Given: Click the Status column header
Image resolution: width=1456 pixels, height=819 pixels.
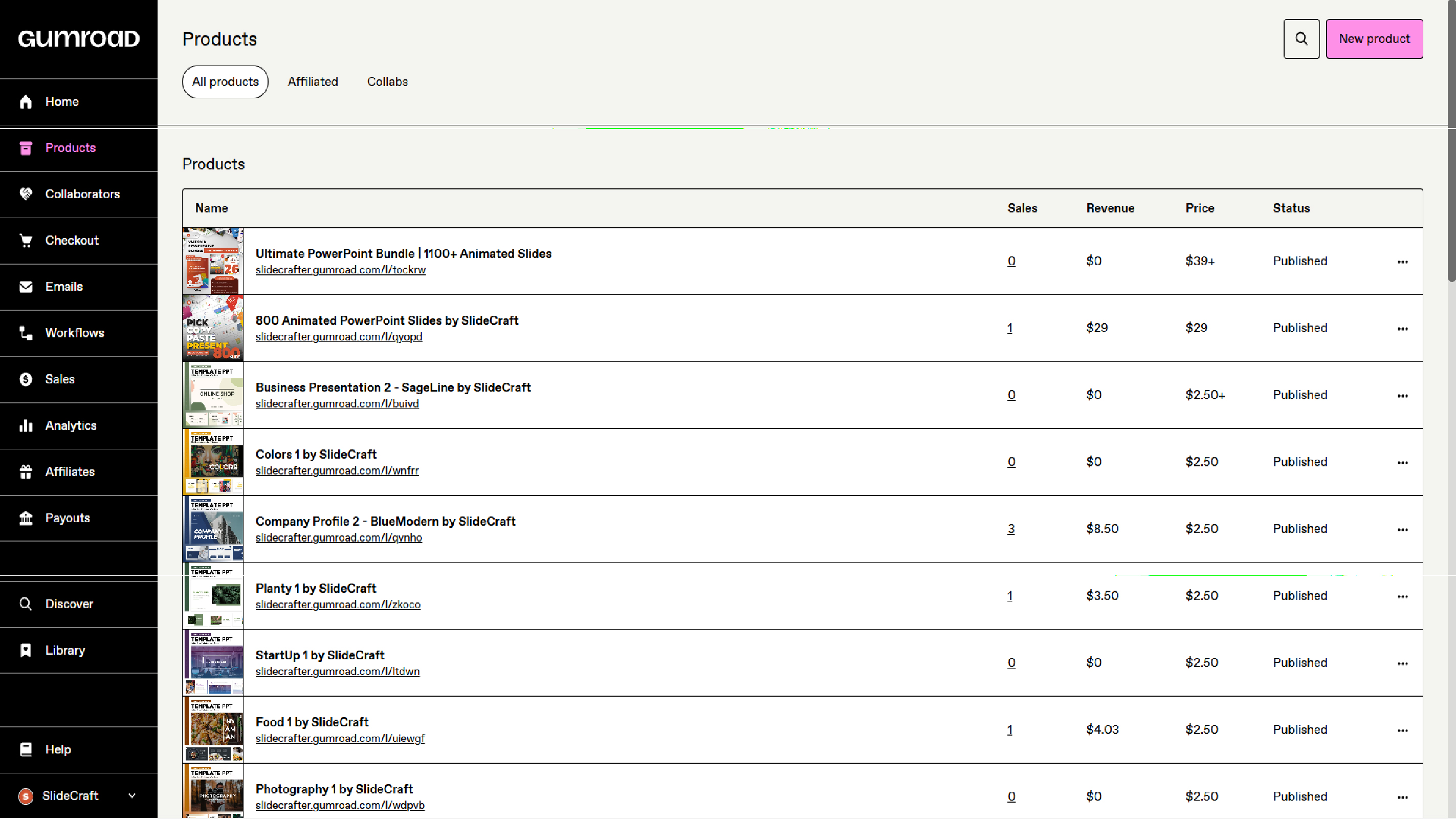Looking at the screenshot, I should tap(1291, 208).
